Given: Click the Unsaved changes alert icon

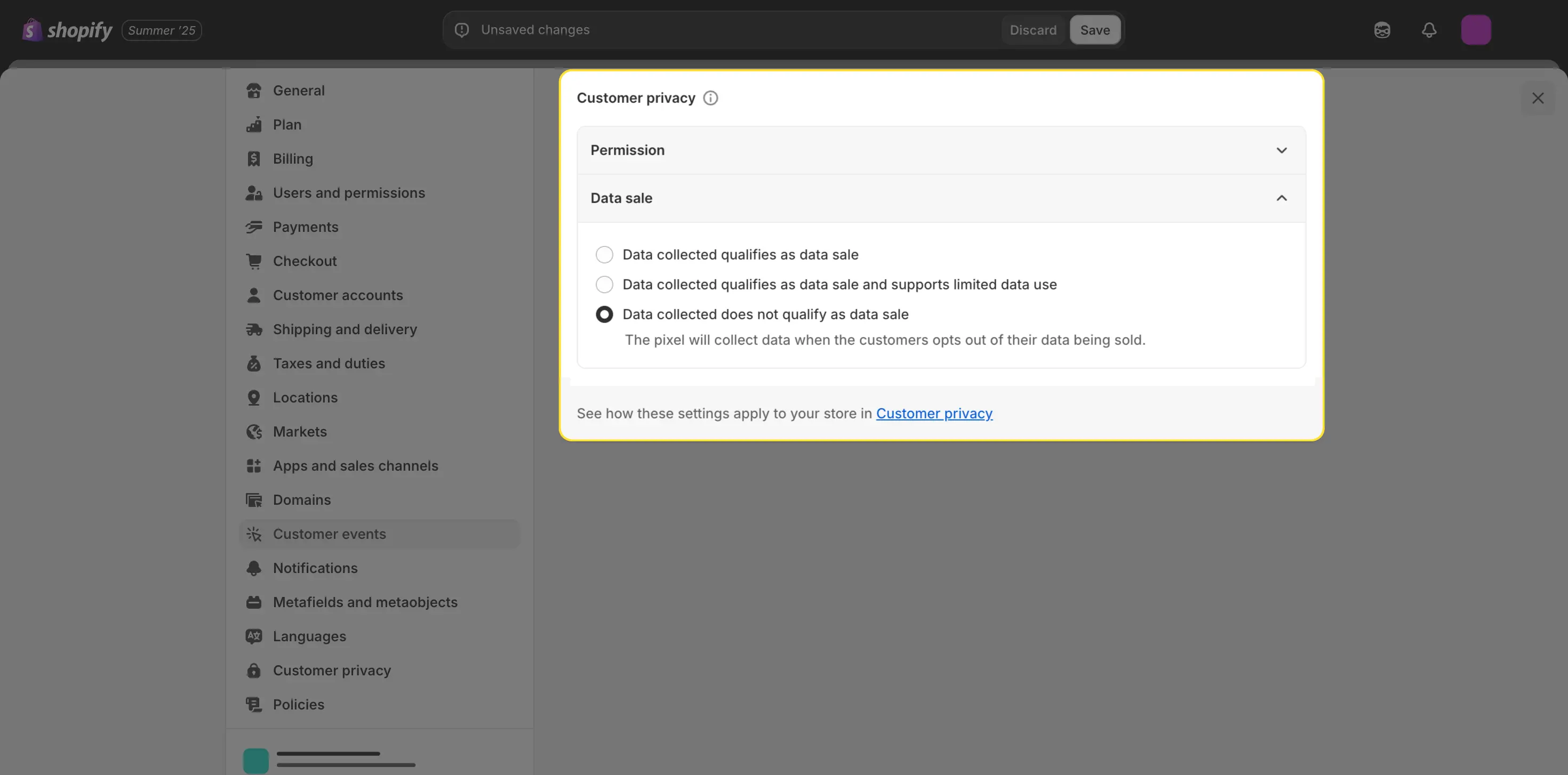Looking at the screenshot, I should [x=462, y=30].
